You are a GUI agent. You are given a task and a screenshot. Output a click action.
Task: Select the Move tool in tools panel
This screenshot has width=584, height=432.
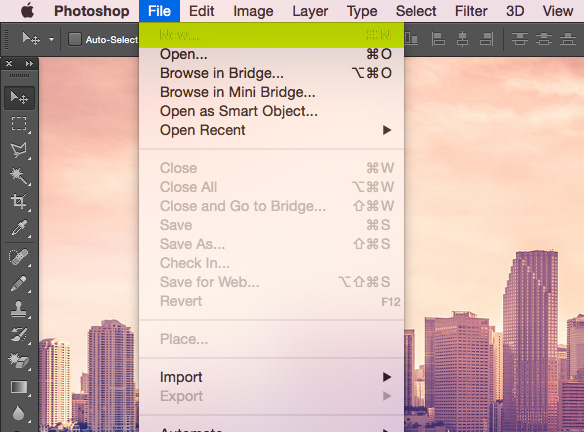click(x=19, y=98)
